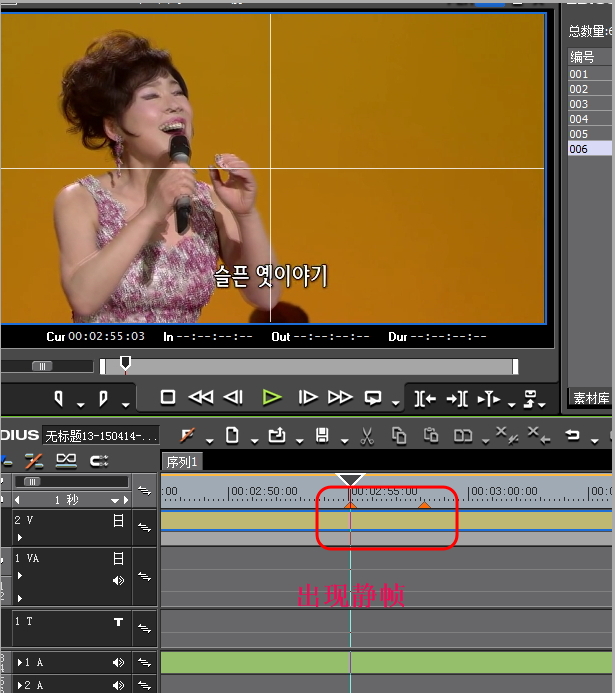Click the second orange marker on the timeline ruler
Screen dimensions: 615x693
point(424,505)
